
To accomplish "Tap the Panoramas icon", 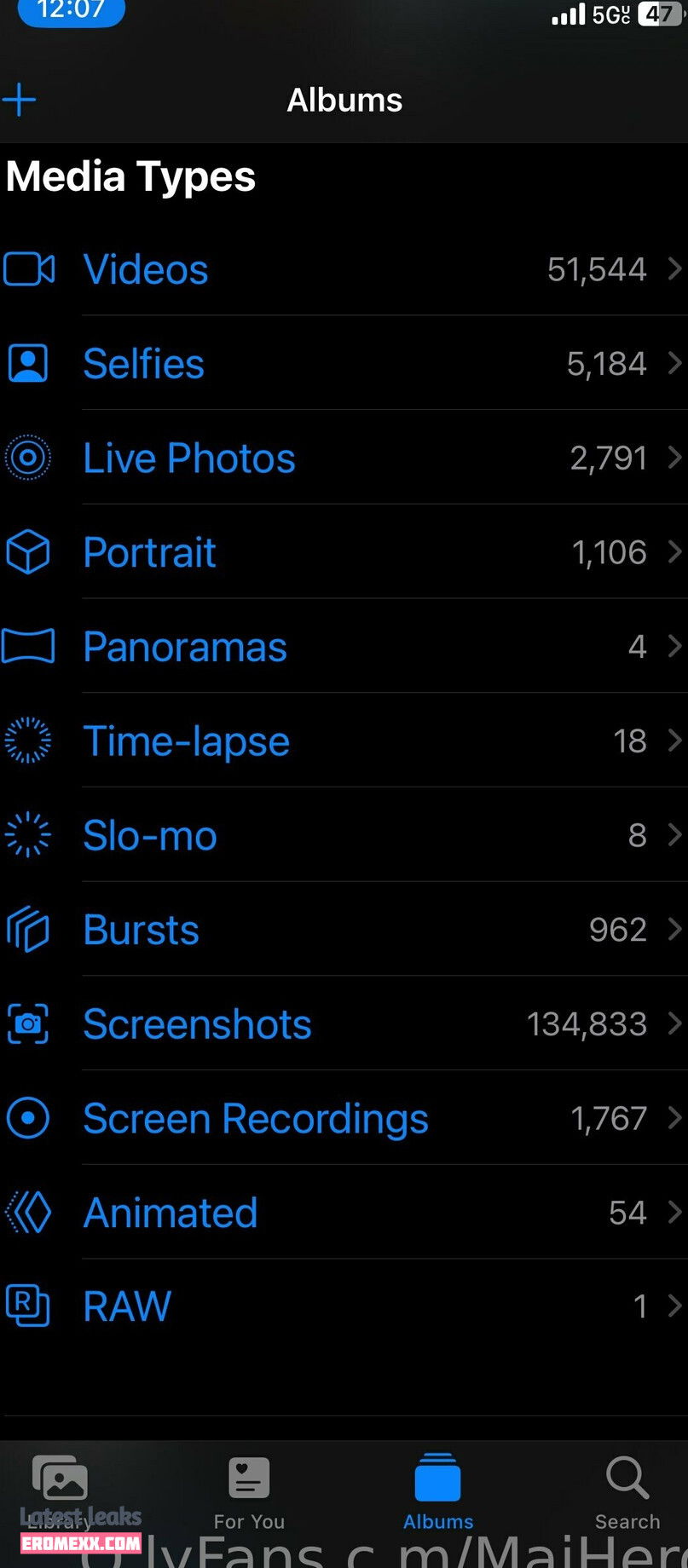I will pos(28,646).
